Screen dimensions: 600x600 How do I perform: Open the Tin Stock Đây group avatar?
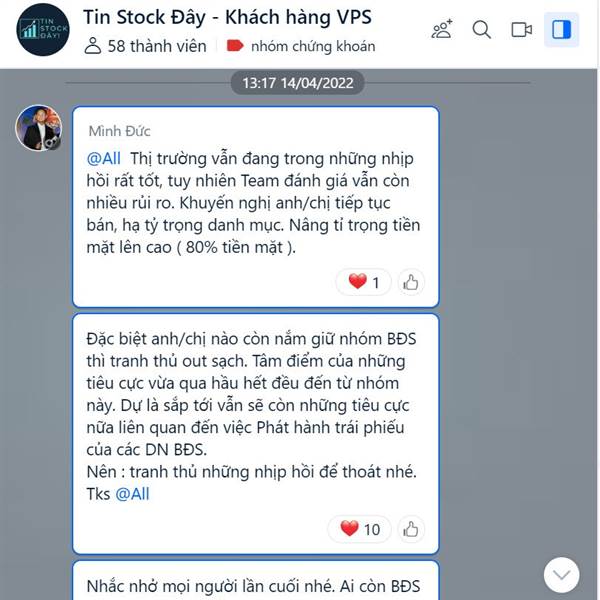pos(42,29)
